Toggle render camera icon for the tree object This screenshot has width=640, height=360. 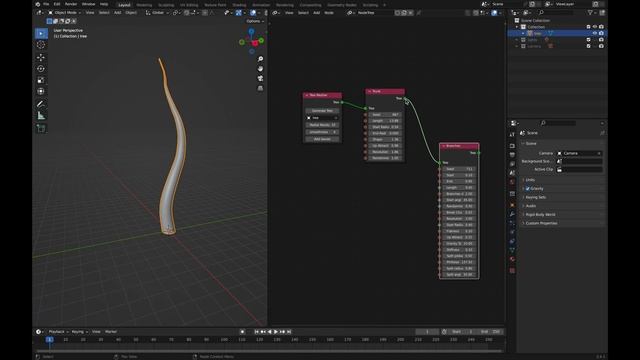point(601,33)
